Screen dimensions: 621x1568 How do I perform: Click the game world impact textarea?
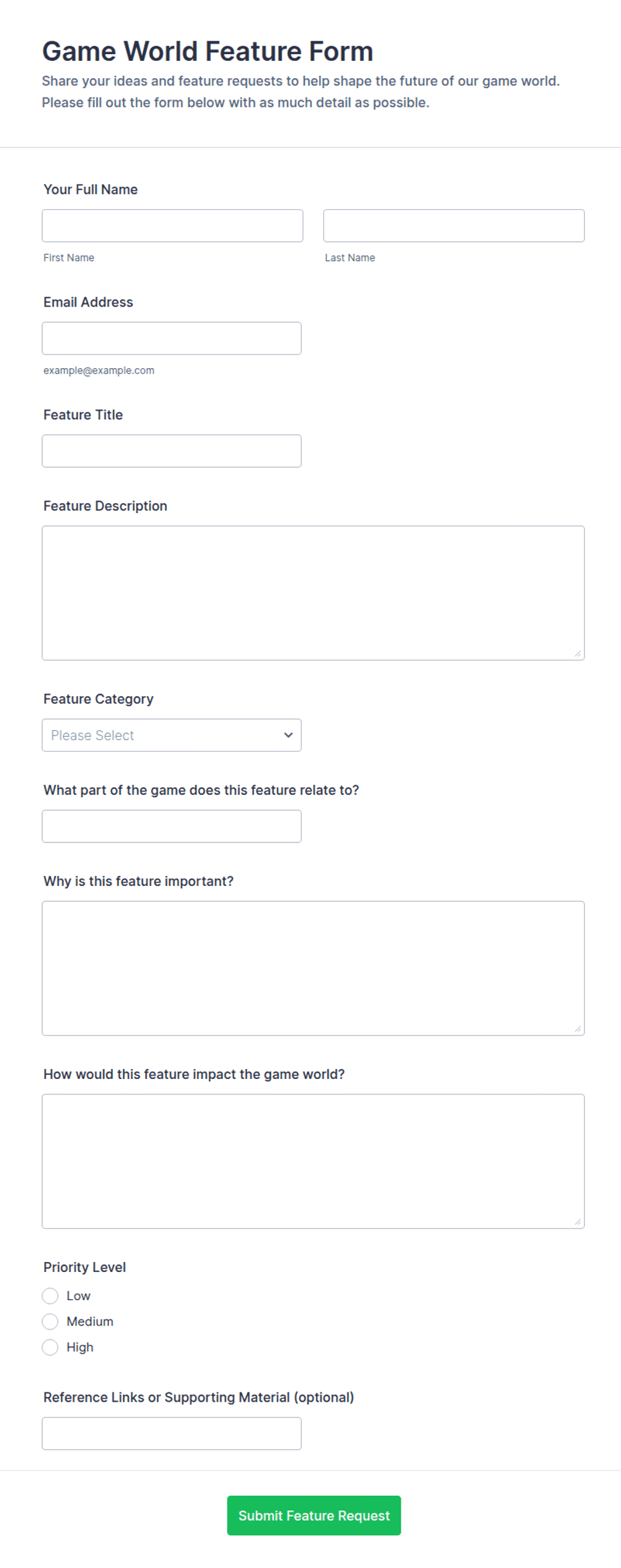pos(313,1161)
